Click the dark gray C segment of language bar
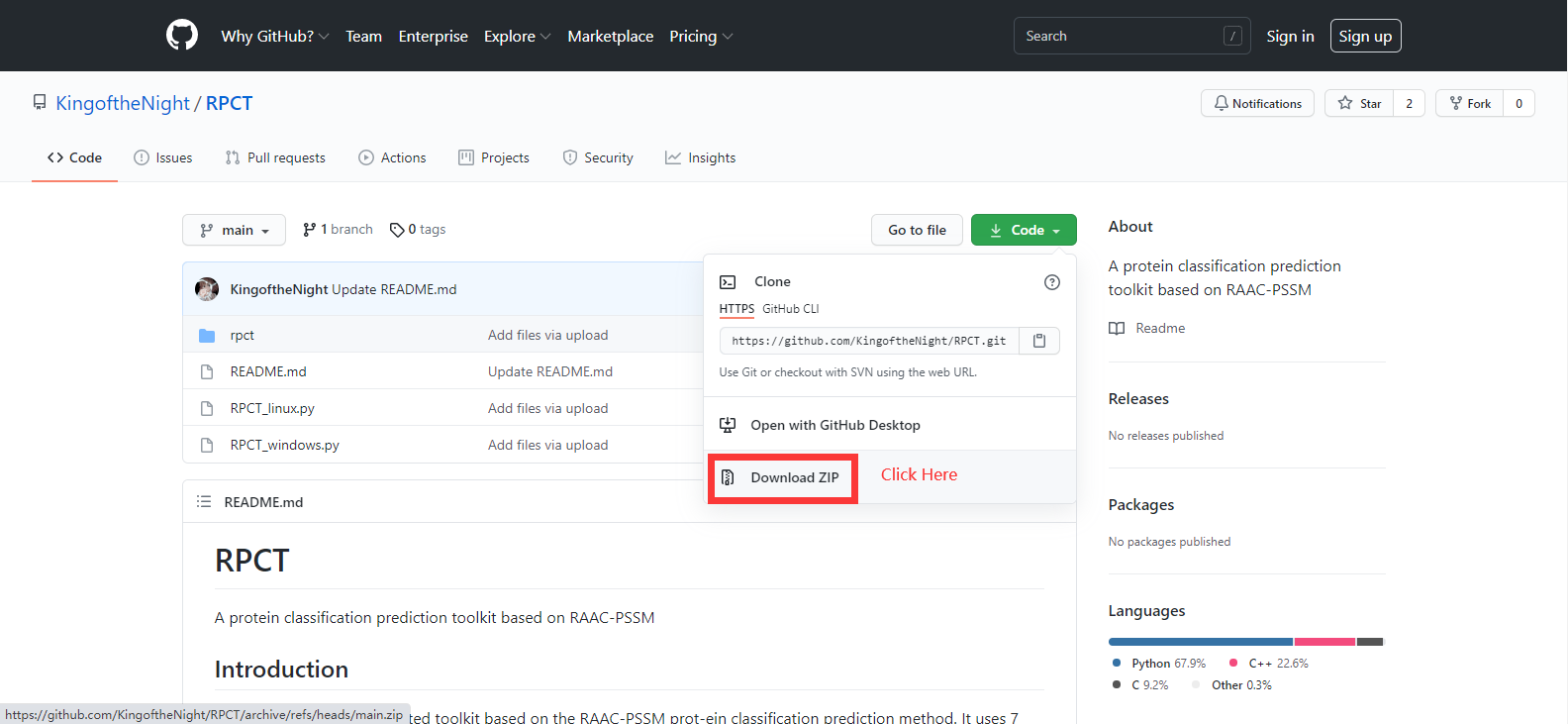This screenshot has width=1568, height=724. (x=1370, y=642)
